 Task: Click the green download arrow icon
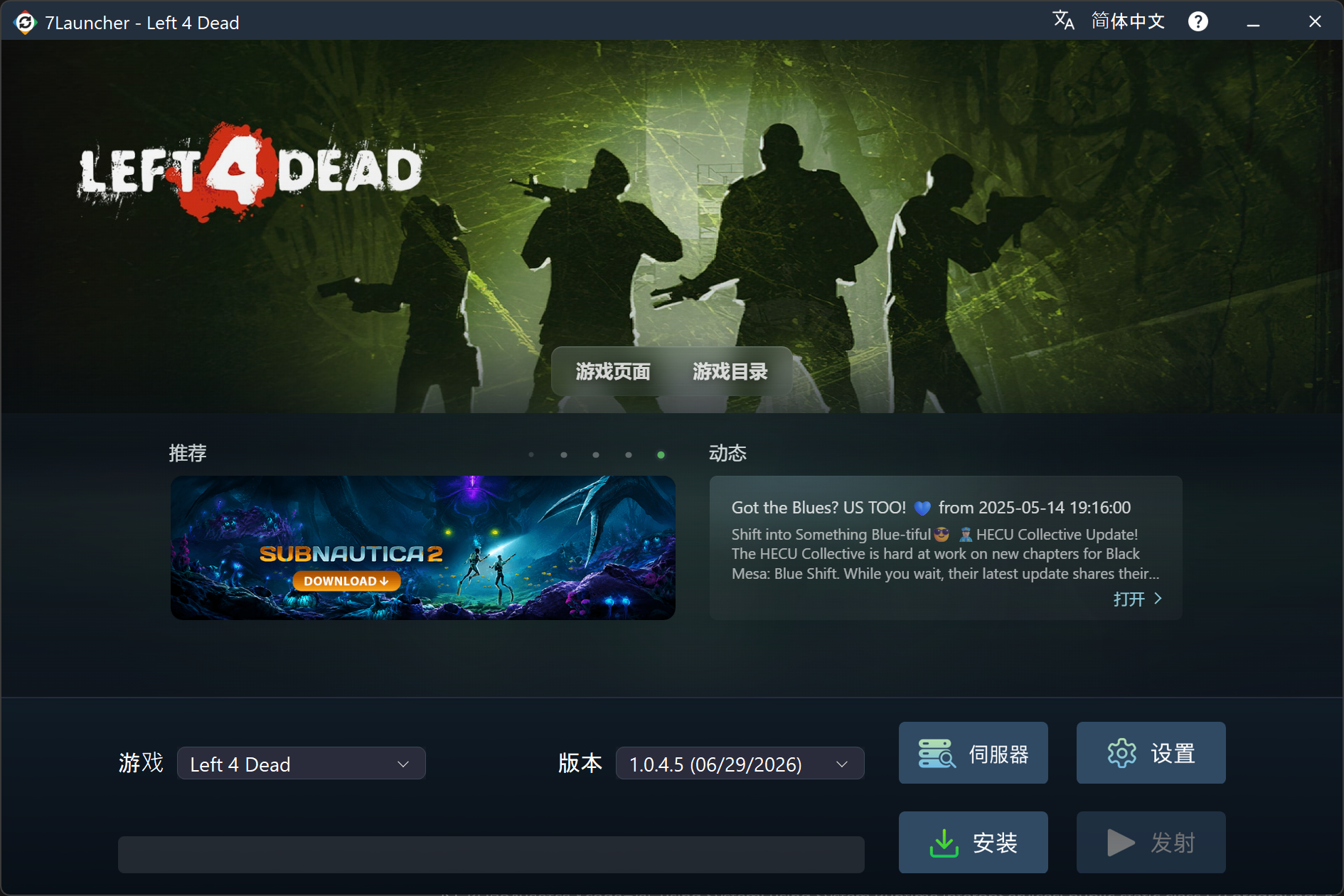(944, 843)
